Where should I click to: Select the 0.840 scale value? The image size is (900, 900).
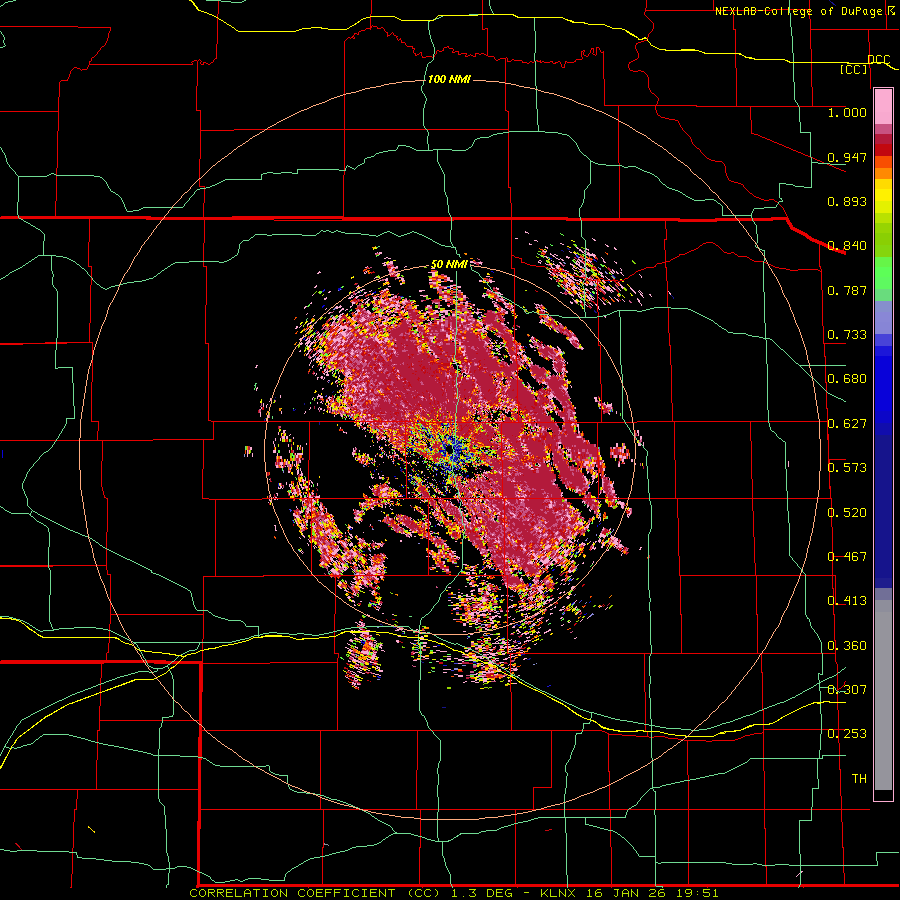pyautogui.click(x=847, y=246)
